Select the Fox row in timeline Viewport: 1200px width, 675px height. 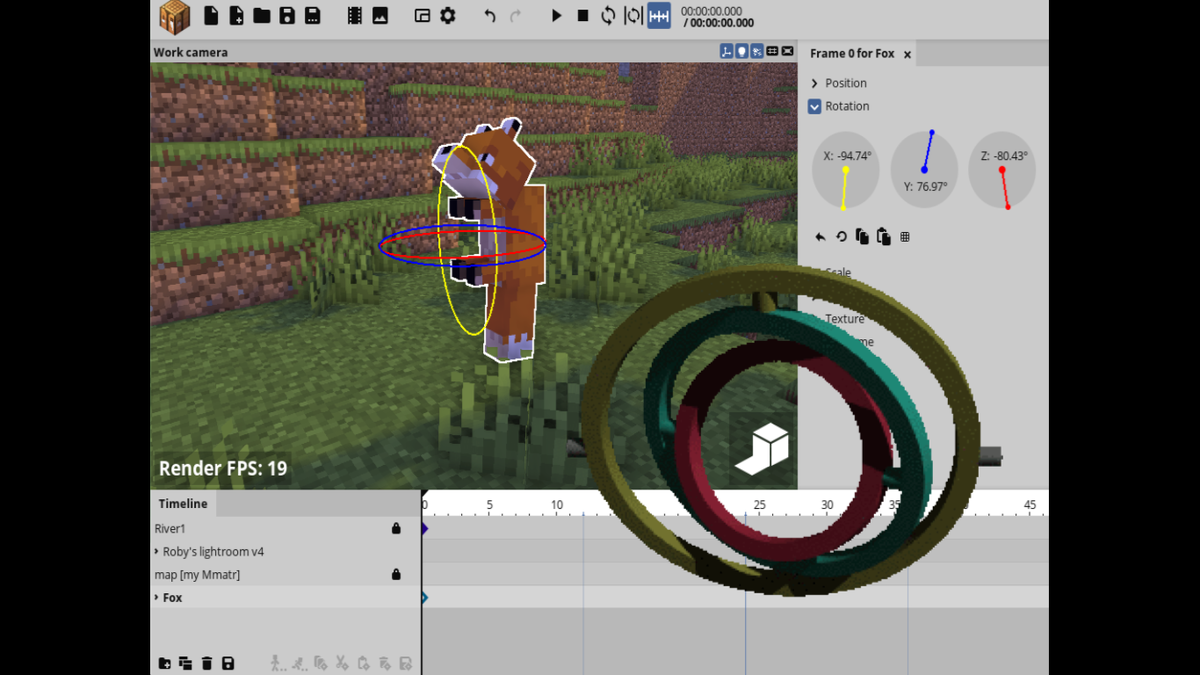[285, 597]
